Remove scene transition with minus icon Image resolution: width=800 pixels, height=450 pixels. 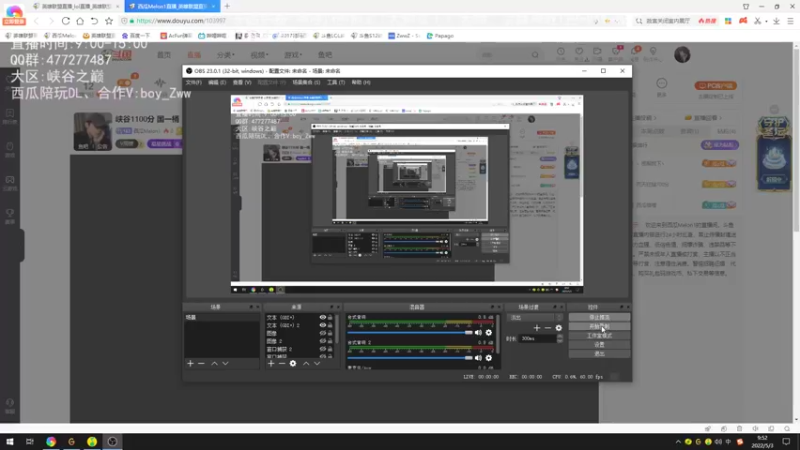pos(548,328)
